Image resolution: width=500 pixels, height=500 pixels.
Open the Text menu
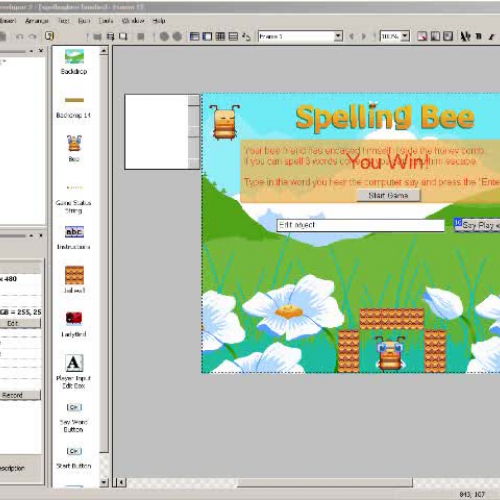click(x=64, y=21)
